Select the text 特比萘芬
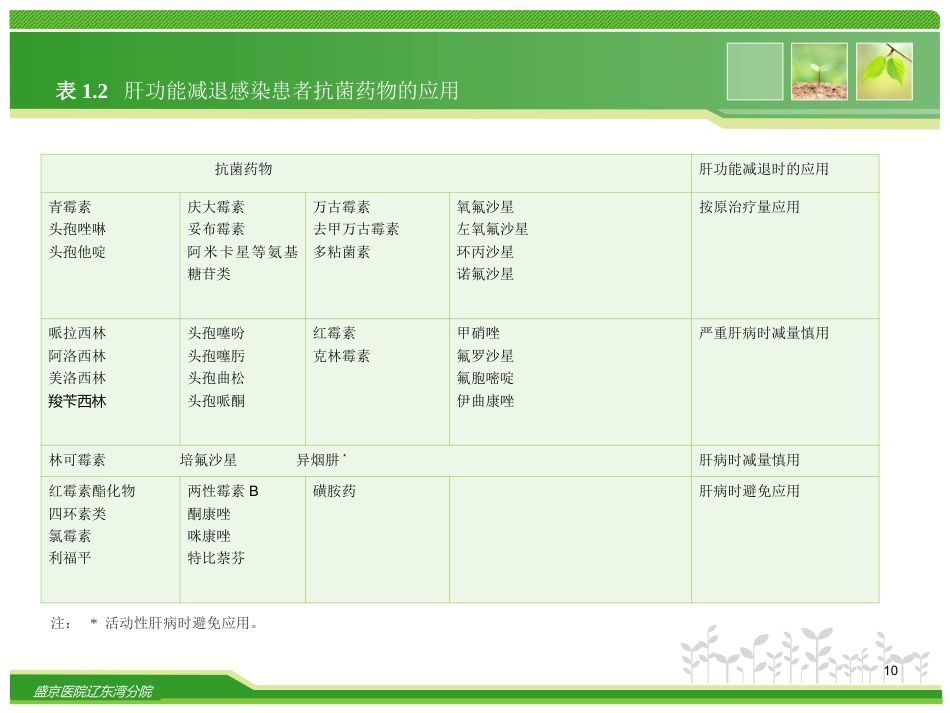The height and width of the screenshot is (713, 950). click(x=216, y=558)
